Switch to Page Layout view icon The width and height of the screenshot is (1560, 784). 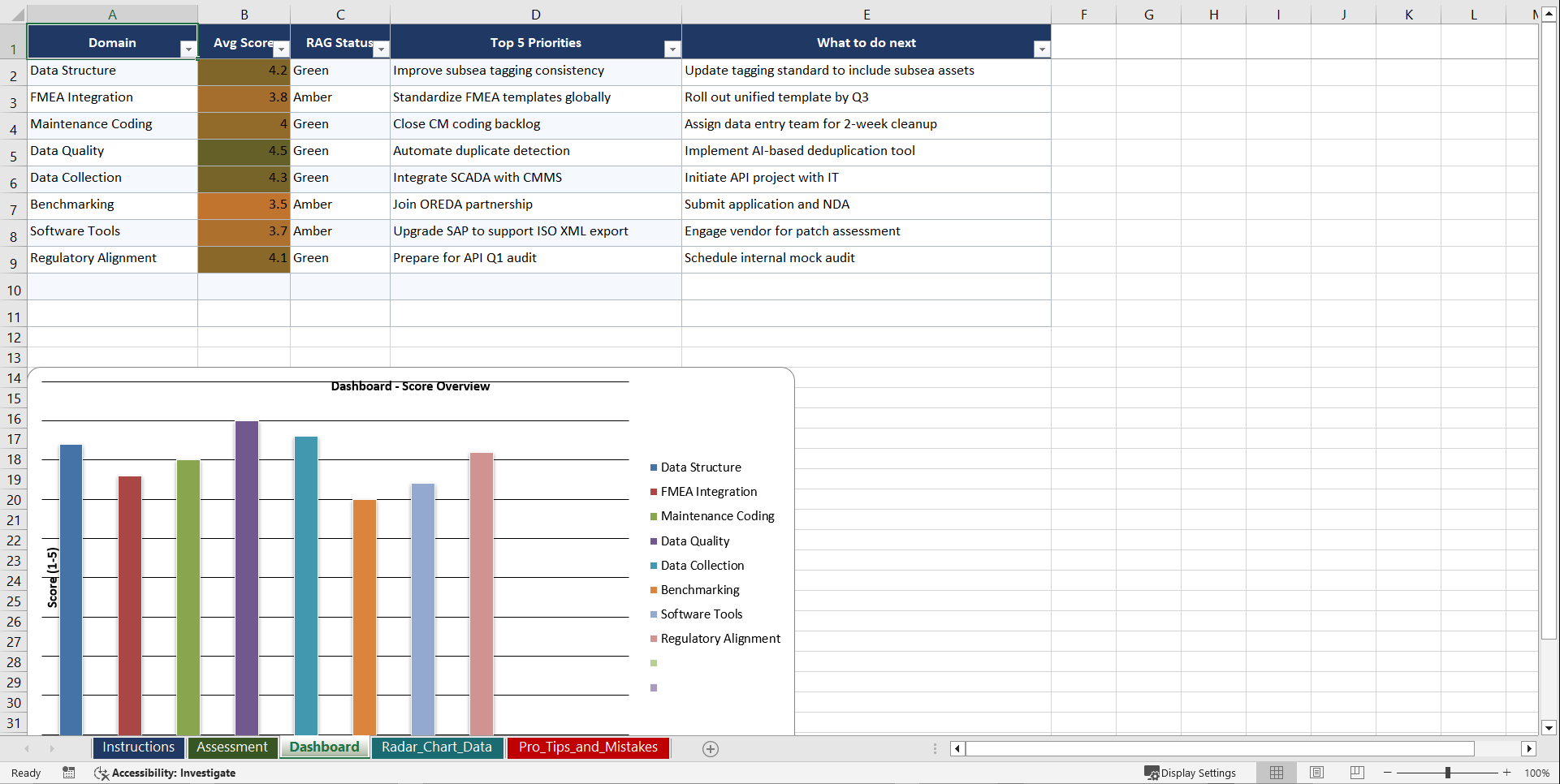pos(1316,773)
